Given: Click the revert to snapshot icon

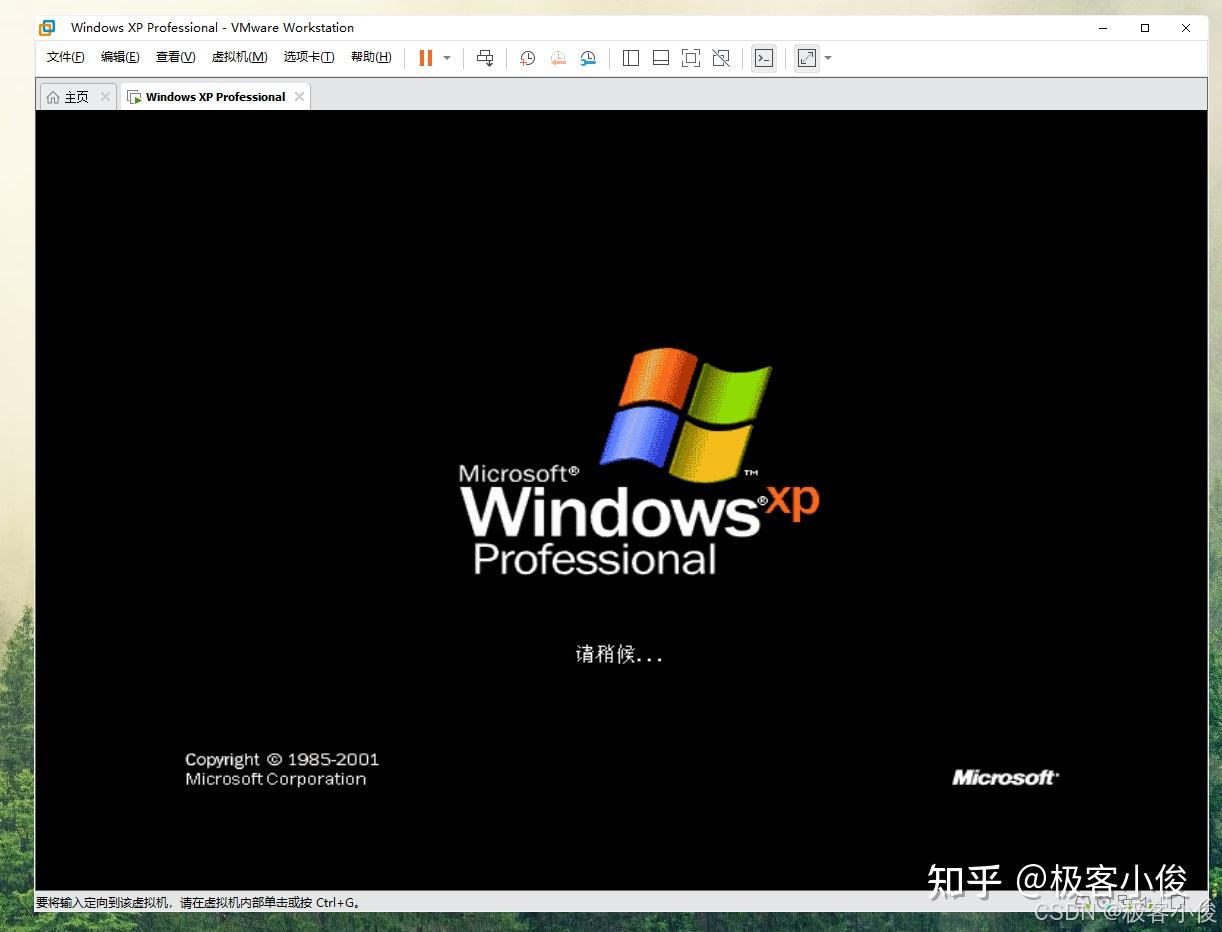Looking at the screenshot, I should tap(558, 58).
